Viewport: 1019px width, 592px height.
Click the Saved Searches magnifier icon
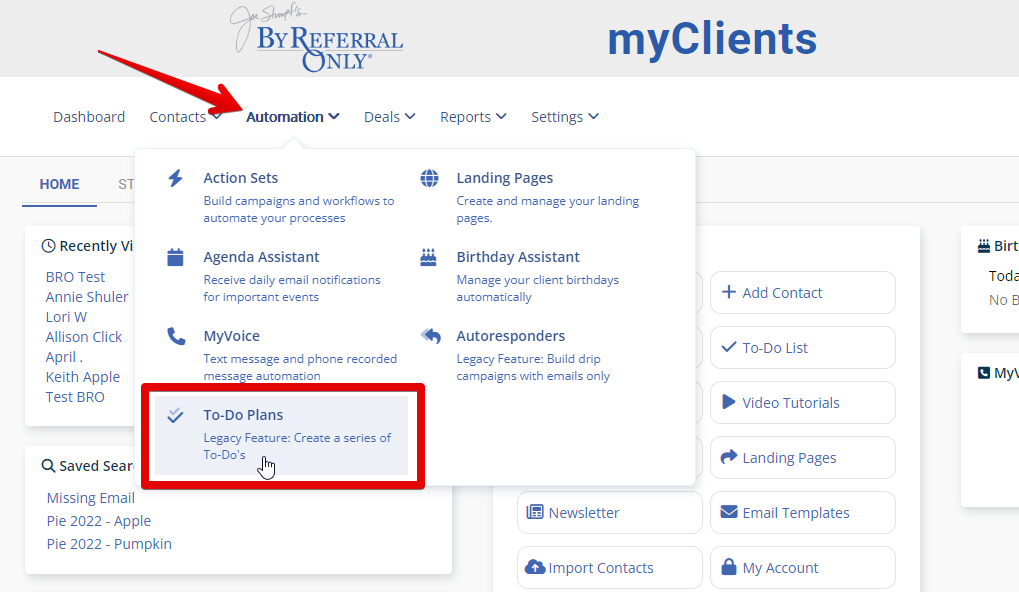pyautogui.click(x=48, y=466)
